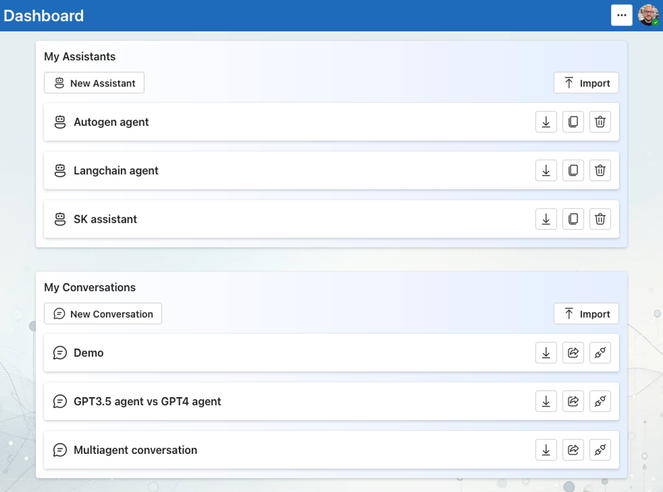Open GPT3.5 agent vs GPT4 agent conversation
This screenshot has height=492, width=663.
[331, 401]
